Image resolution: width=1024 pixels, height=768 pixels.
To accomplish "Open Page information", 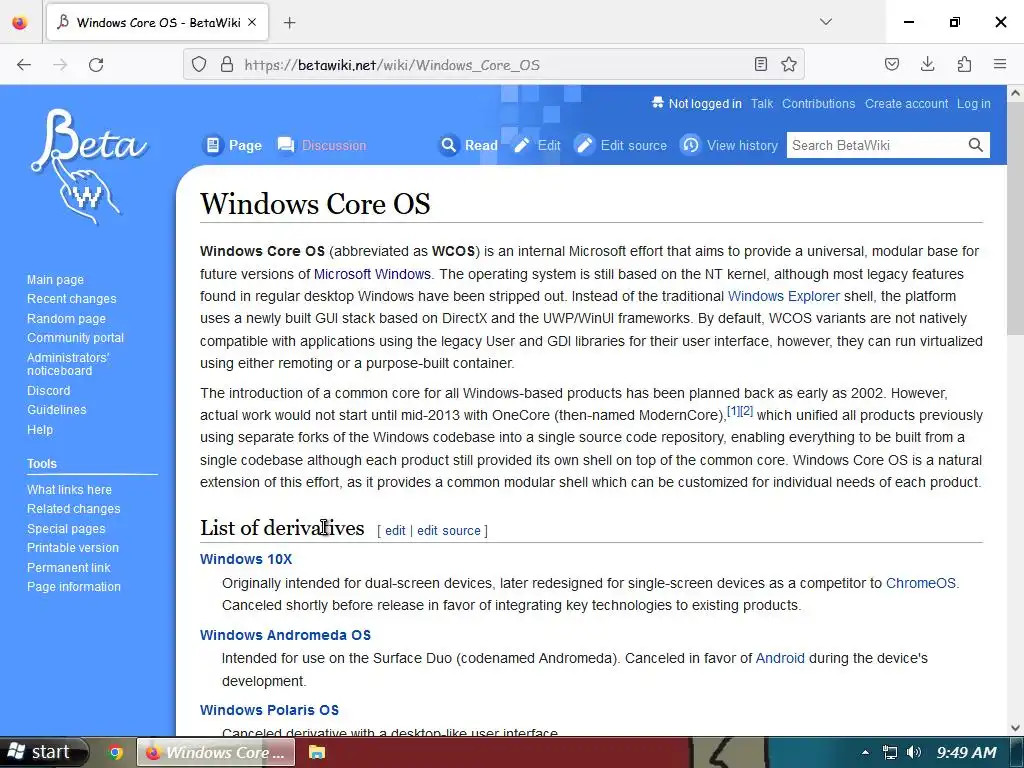I will click(74, 586).
